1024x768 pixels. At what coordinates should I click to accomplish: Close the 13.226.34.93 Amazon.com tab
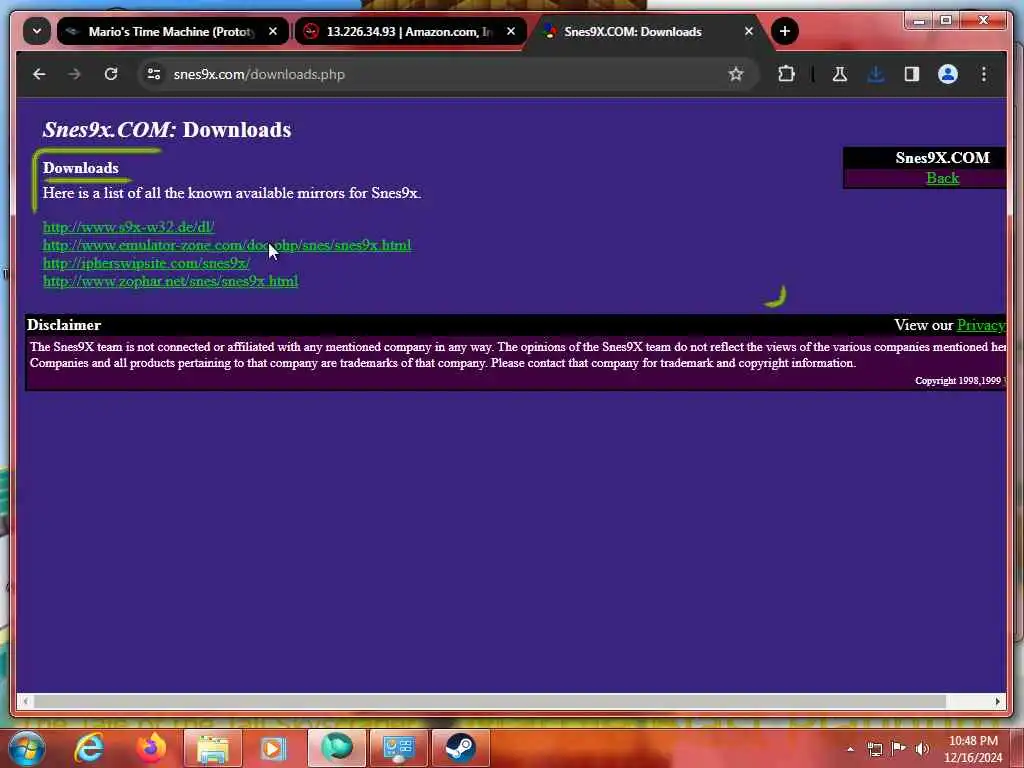[511, 31]
